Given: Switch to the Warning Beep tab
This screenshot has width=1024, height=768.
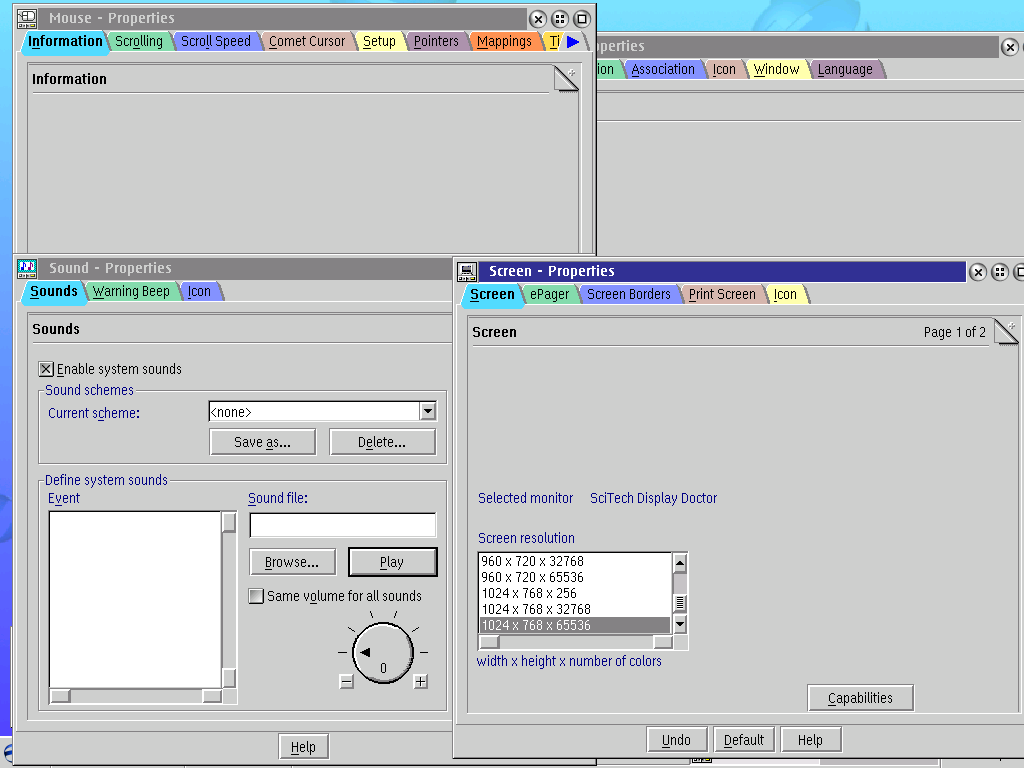Looking at the screenshot, I should (x=131, y=291).
